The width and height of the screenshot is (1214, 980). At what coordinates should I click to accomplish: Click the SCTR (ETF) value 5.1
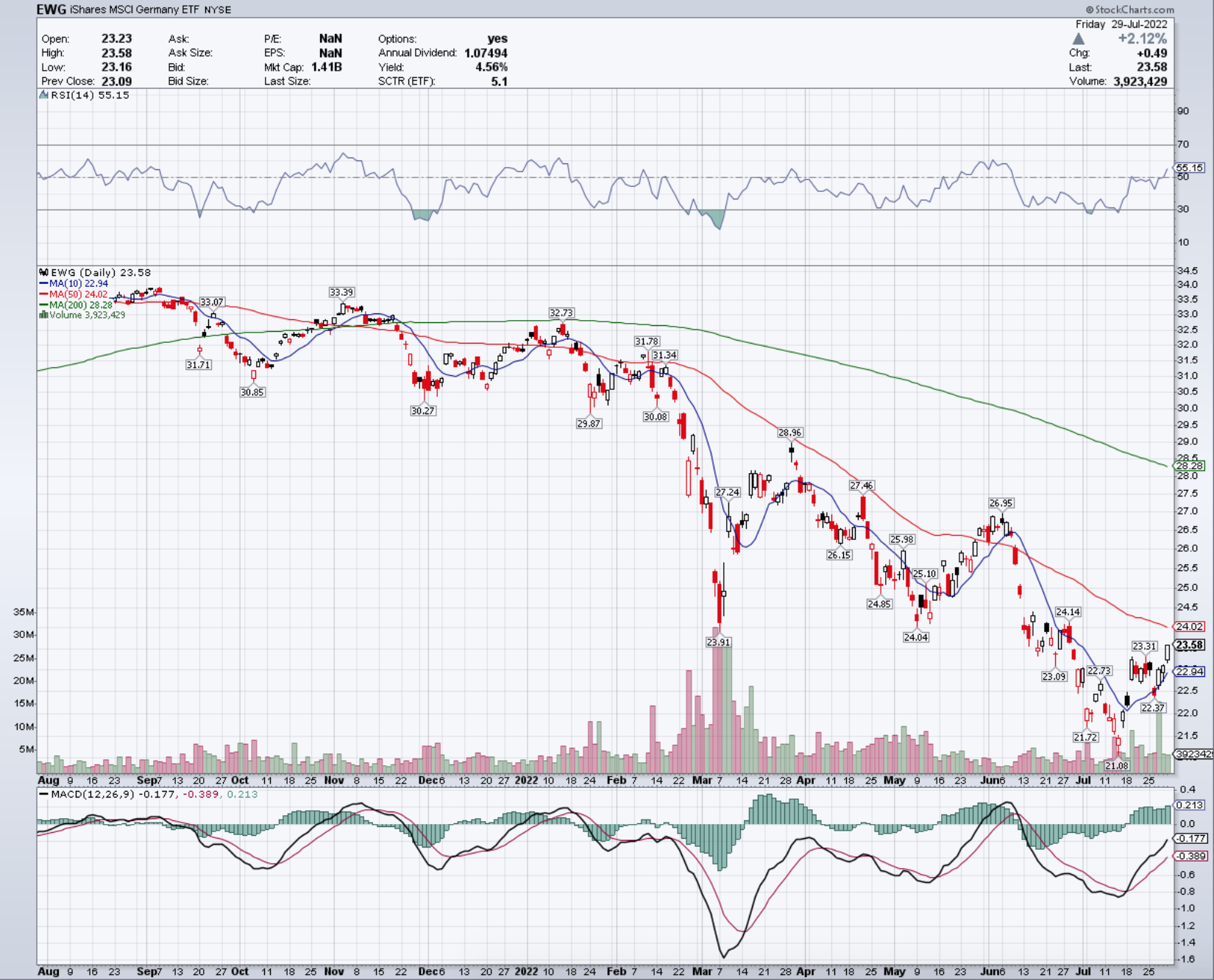point(500,81)
